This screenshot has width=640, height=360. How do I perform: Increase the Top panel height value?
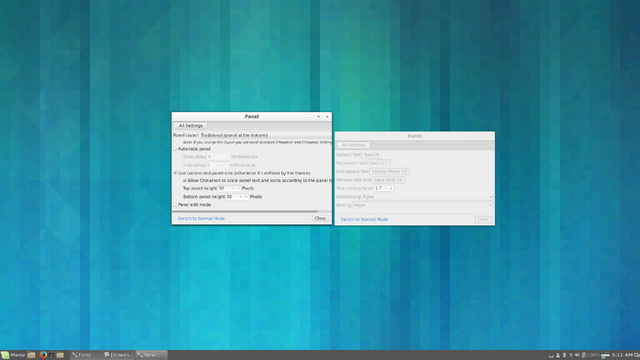pos(238,189)
